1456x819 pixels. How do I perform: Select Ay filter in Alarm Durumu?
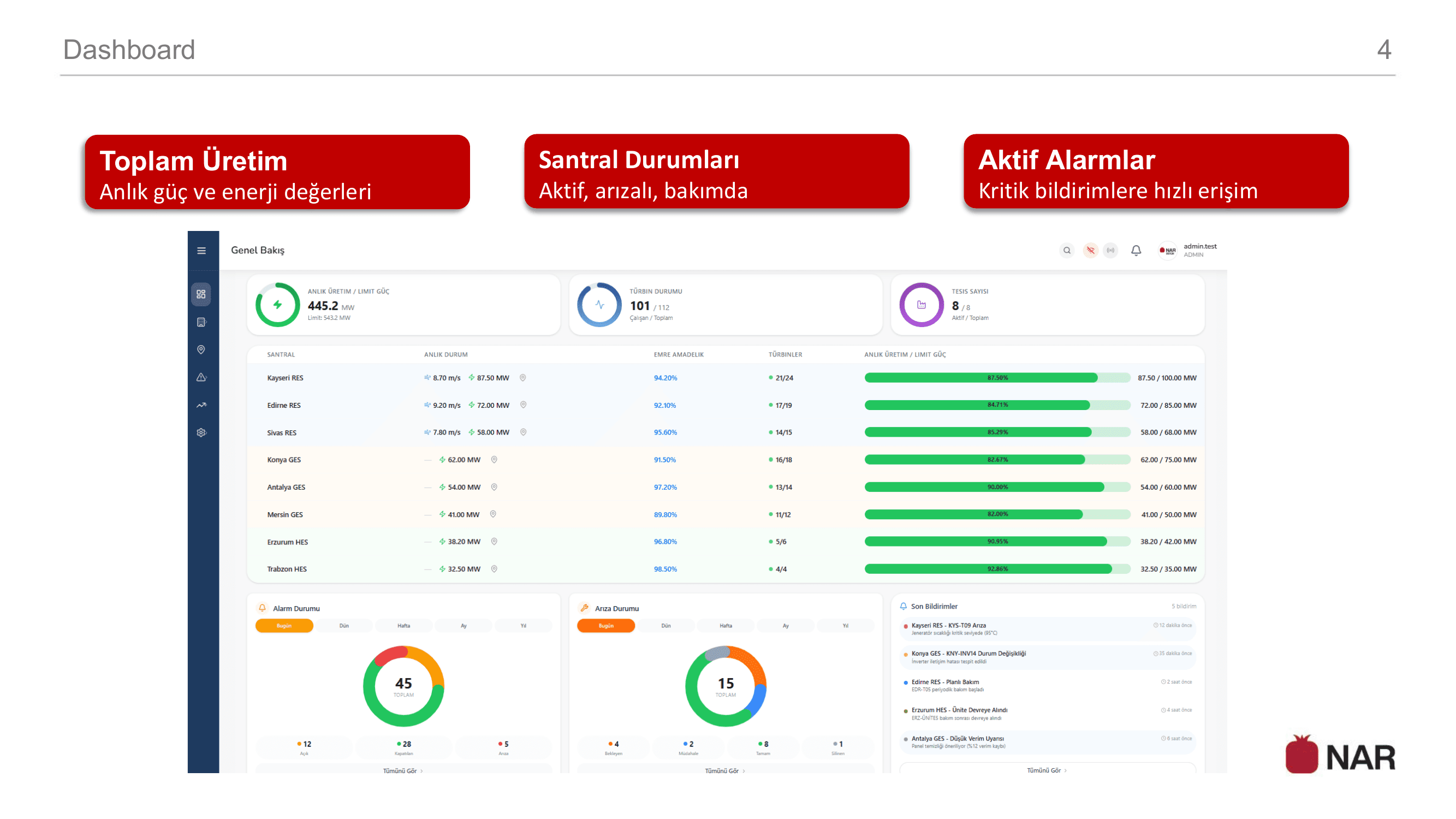coord(463,626)
